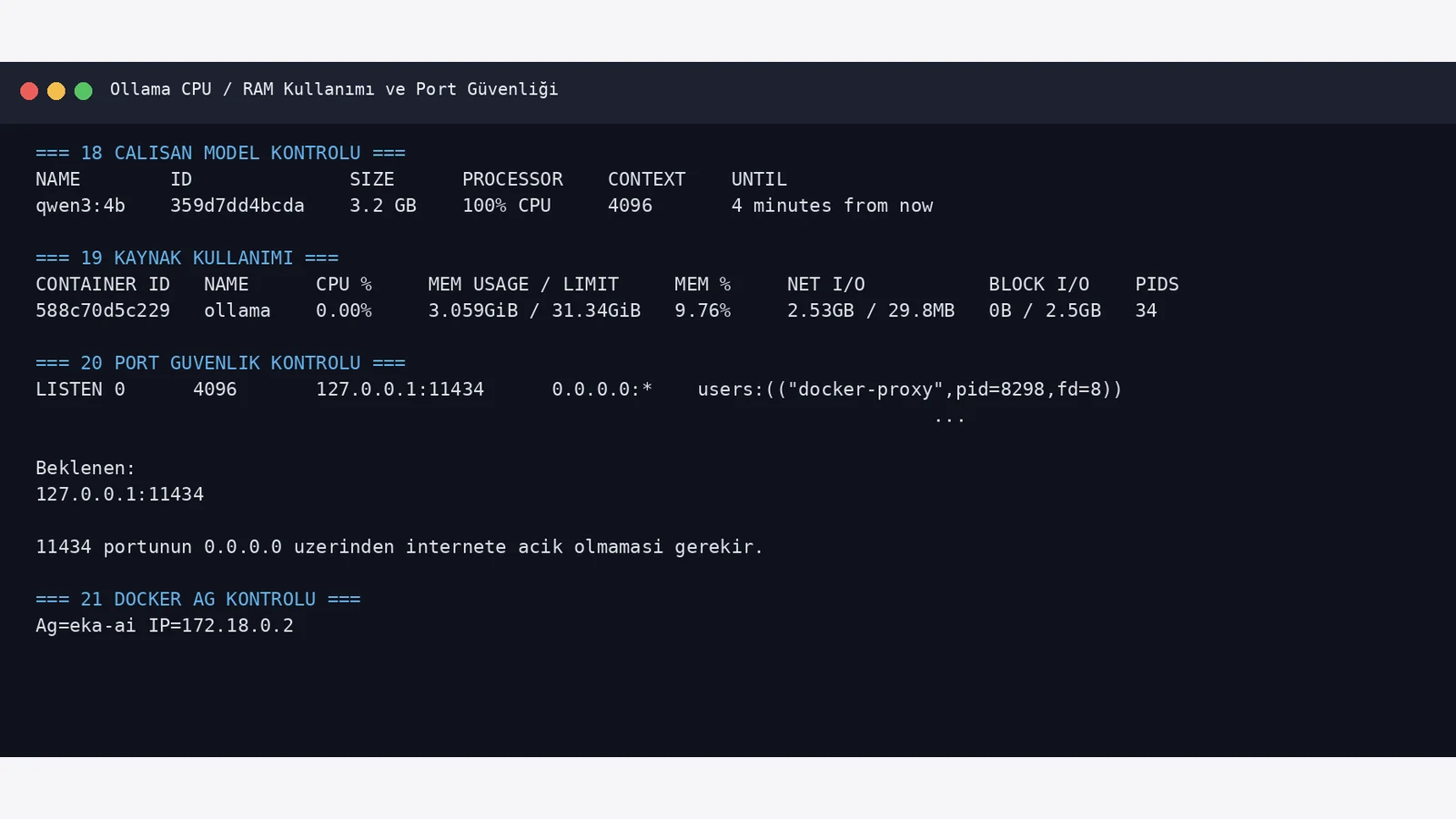Click the PROCESSOR column header
The height and width of the screenshot is (819, 1456).
coord(512,179)
